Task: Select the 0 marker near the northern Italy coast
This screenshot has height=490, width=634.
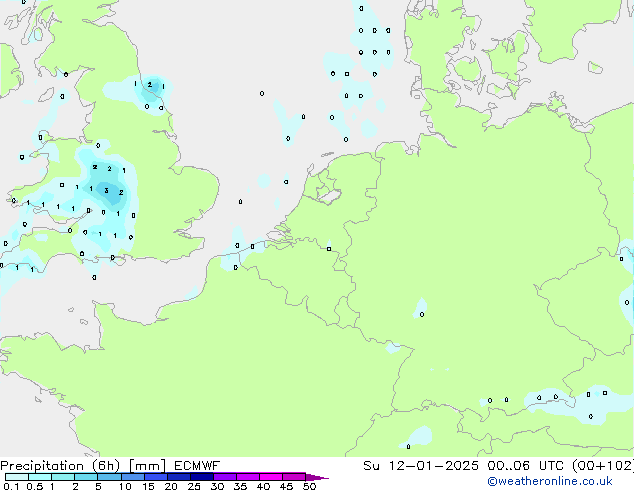Action: pos(408,446)
